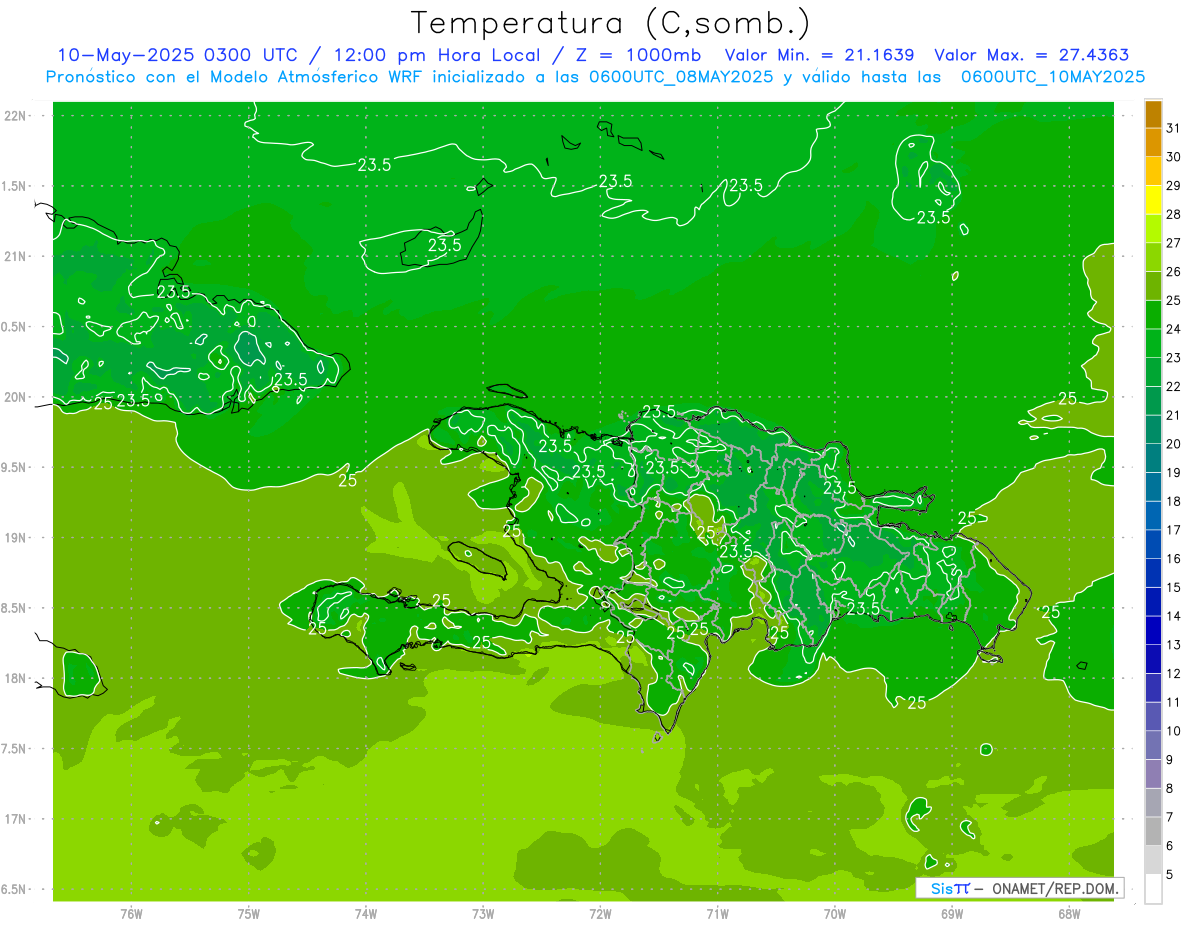Click the '20N' latitude axis label
The image size is (1200, 927).
point(16,397)
